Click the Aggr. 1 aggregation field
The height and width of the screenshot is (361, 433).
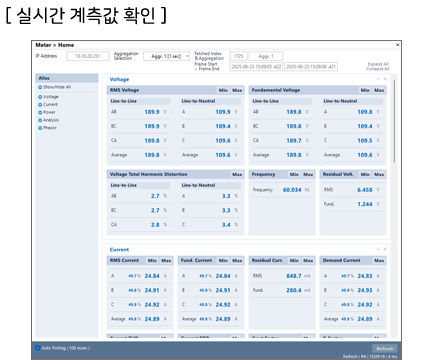click(x=266, y=56)
